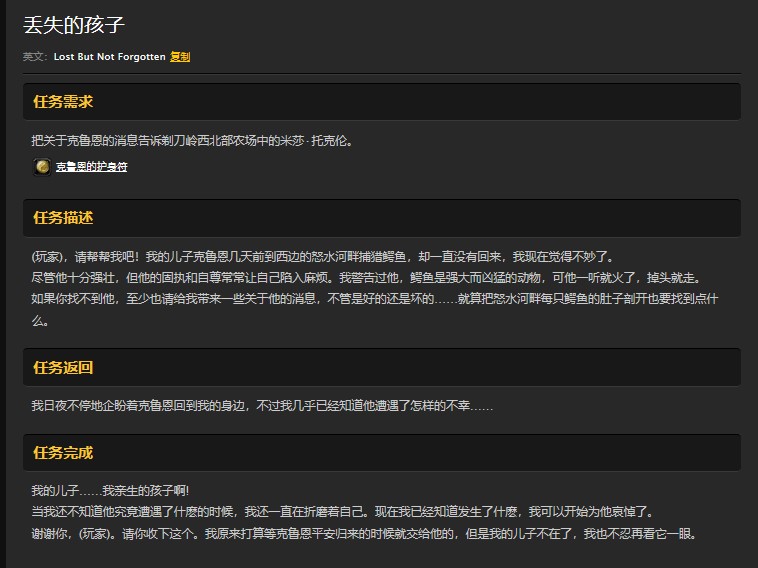This screenshot has height=568, width=758.
Task: Click the 复制 link to copy the English name
Action: coord(180,57)
